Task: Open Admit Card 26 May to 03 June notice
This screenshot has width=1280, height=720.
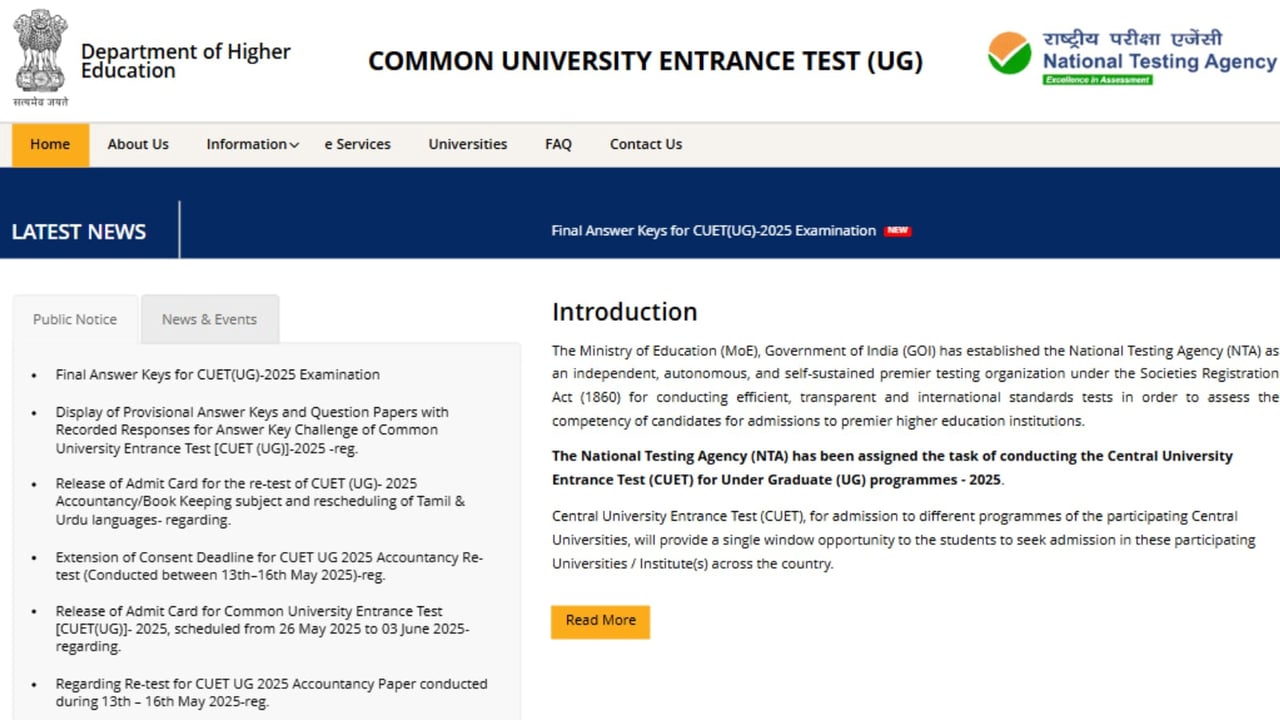Action: [263, 629]
